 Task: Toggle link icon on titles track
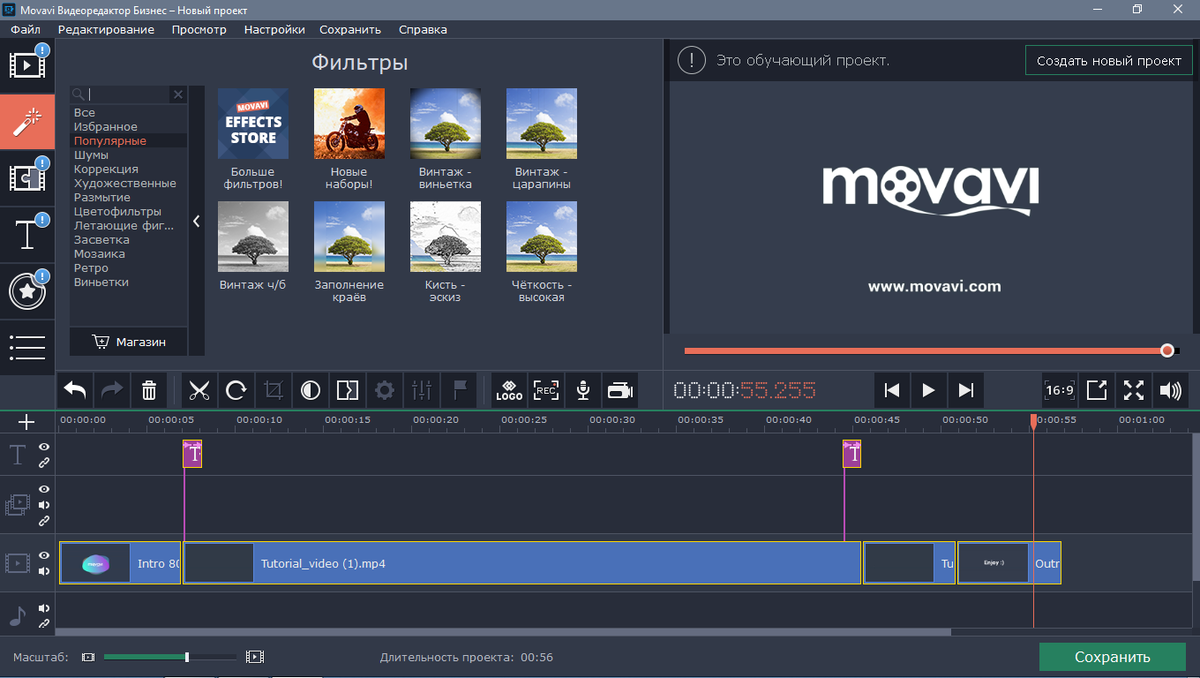point(44,463)
